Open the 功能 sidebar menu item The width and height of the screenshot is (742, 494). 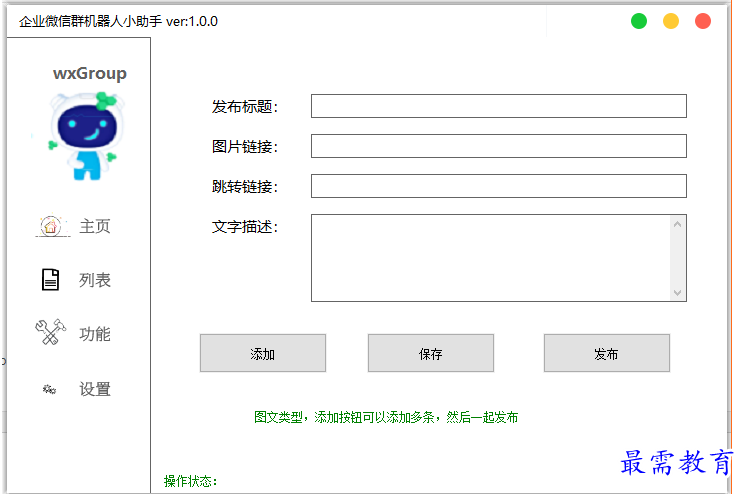[x=95, y=334]
